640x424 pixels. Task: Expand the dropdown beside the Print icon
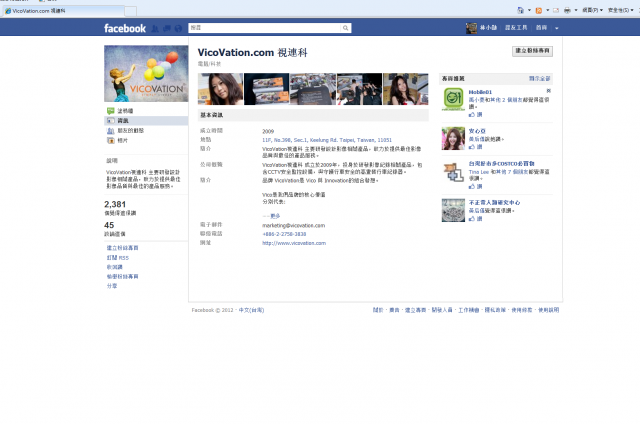[576, 10]
